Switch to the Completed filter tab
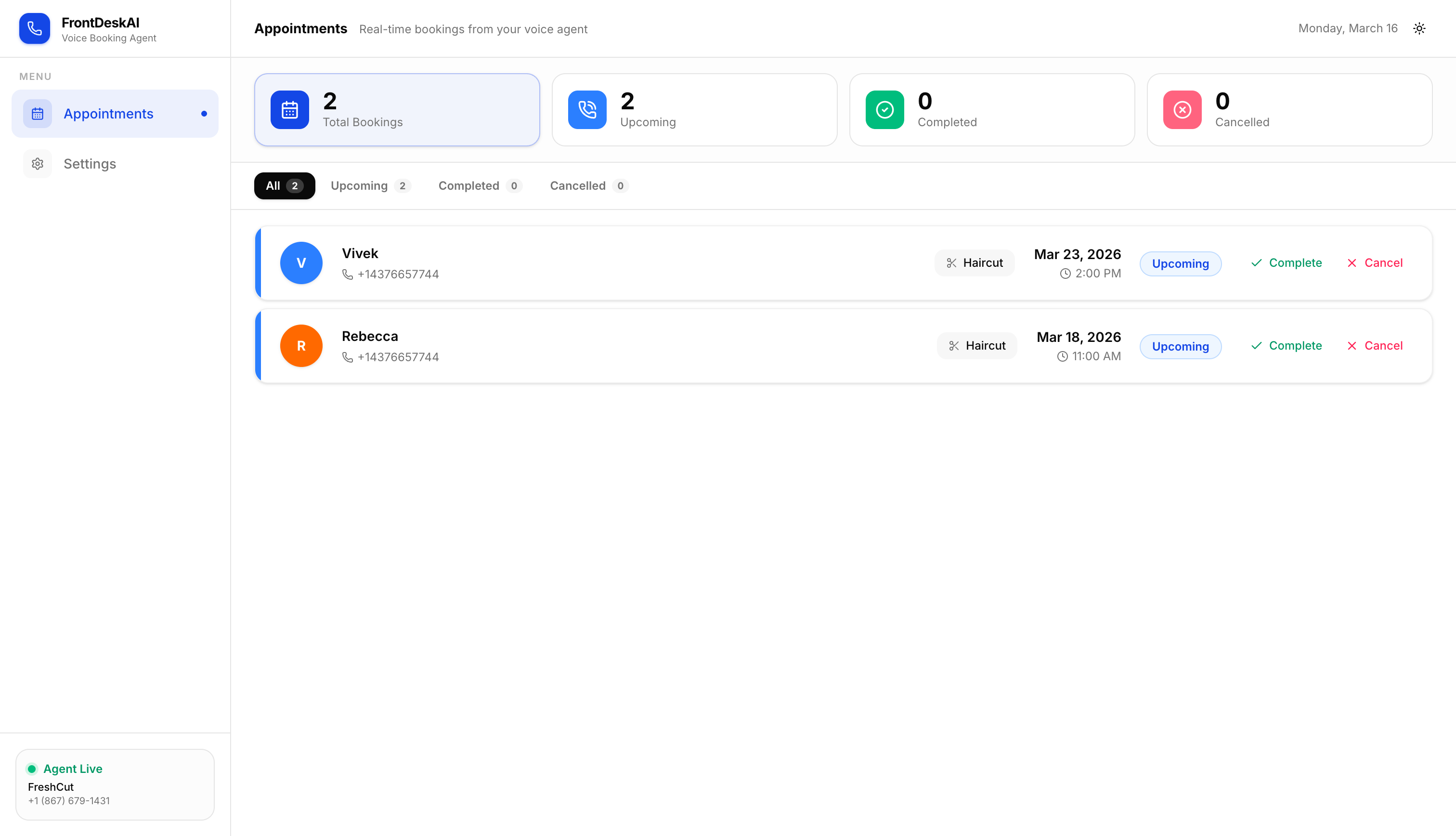The width and height of the screenshot is (1456, 836). [479, 186]
